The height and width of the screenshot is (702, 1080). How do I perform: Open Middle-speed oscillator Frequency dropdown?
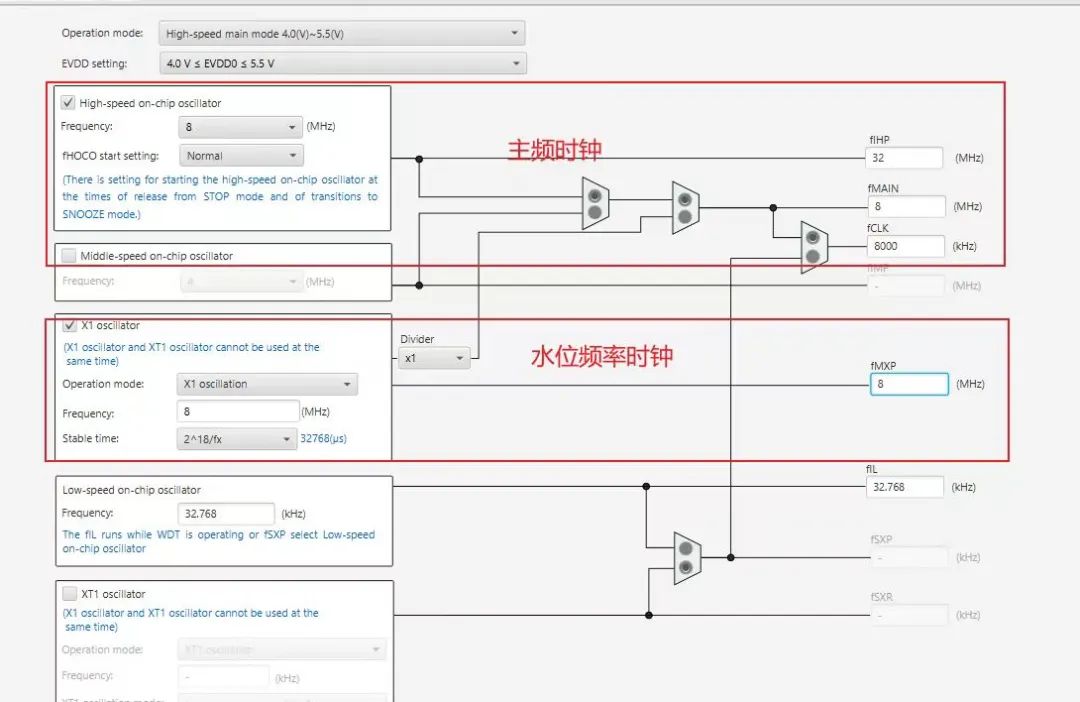point(242,282)
